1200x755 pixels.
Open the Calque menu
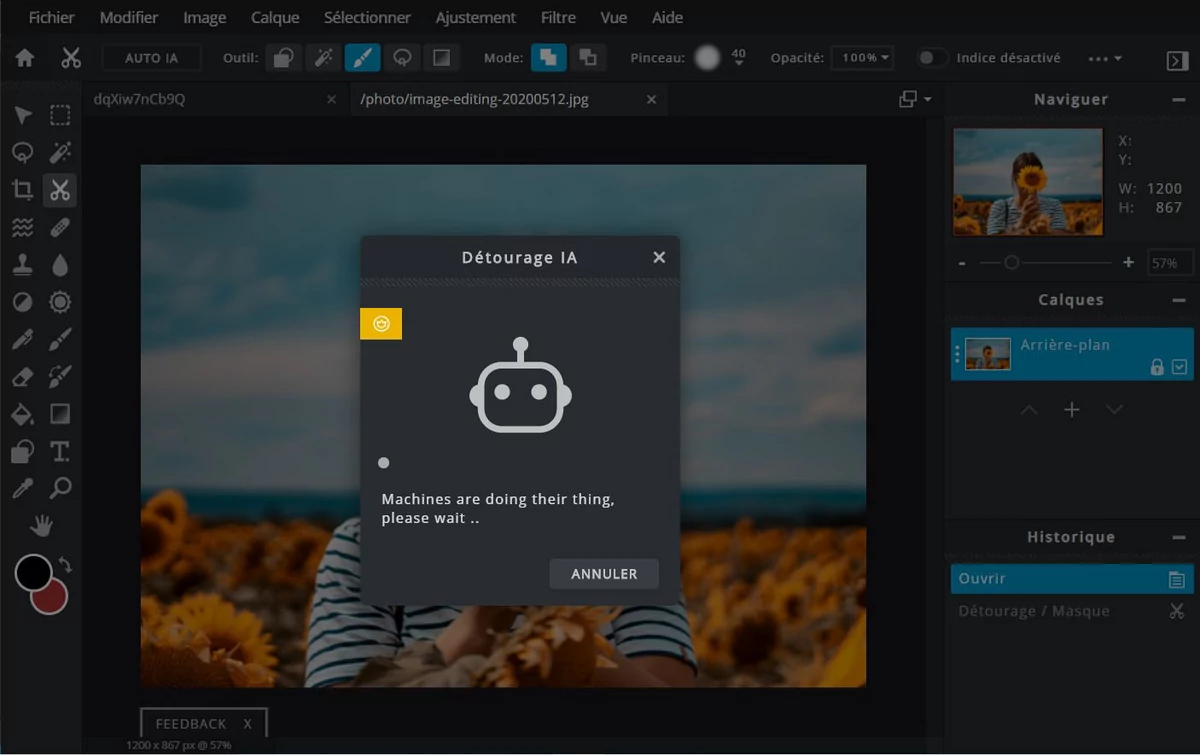275,17
